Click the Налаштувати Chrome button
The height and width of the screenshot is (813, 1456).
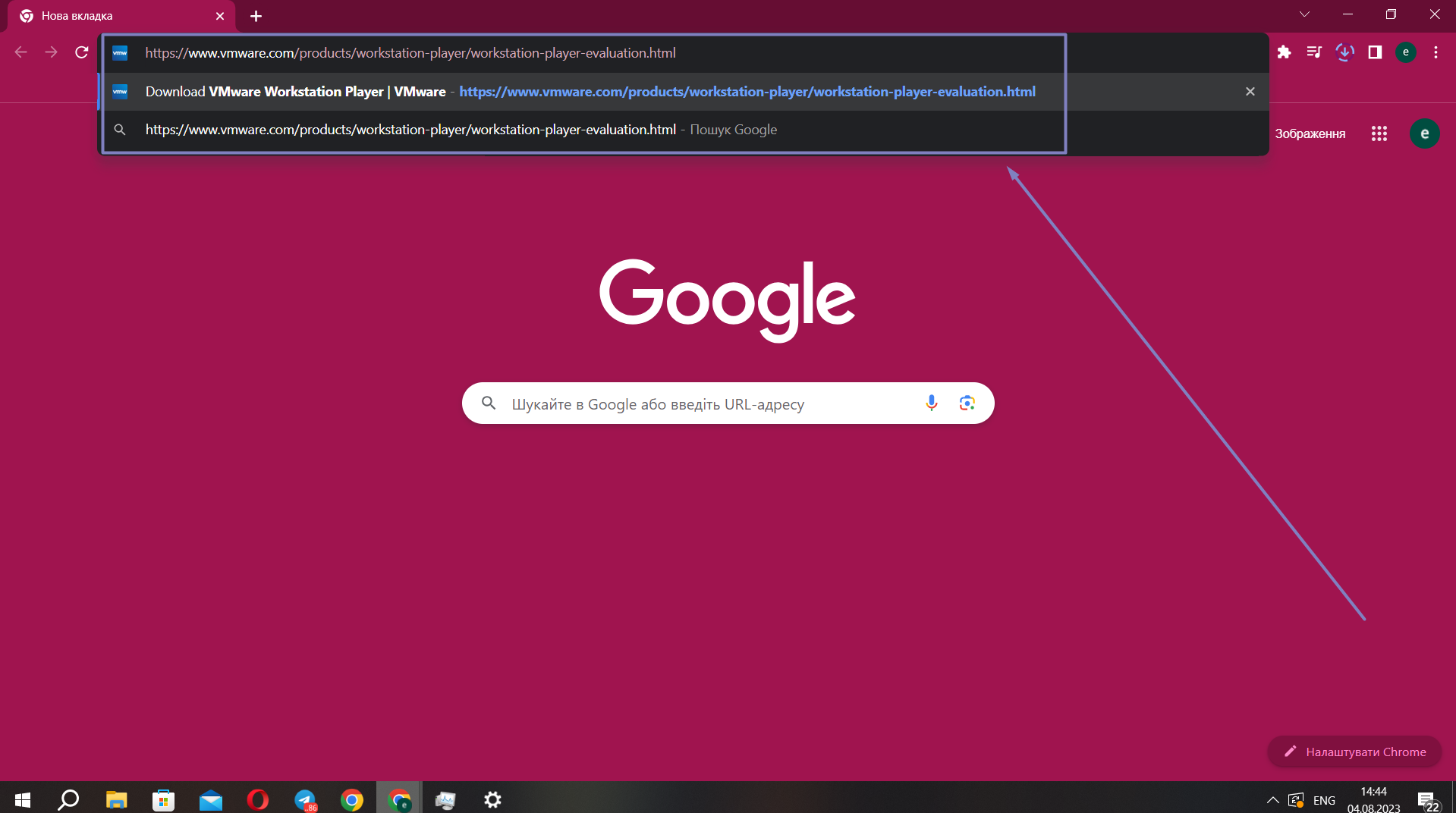pos(1354,752)
